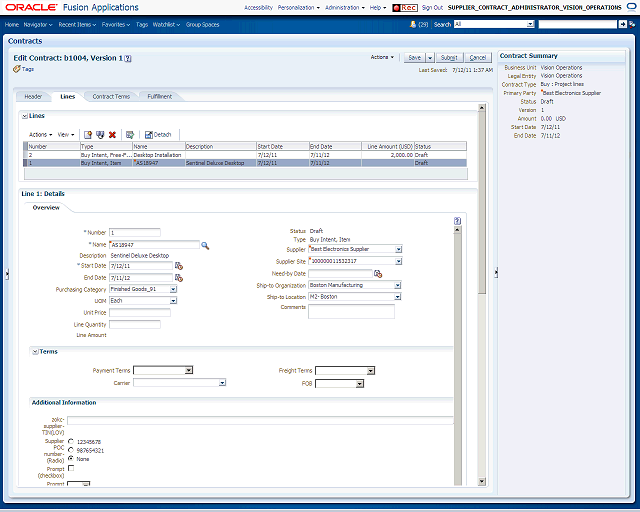
Task: Click the help icon in Overview panel
Action: pyautogui.click(x=457, y=221)
